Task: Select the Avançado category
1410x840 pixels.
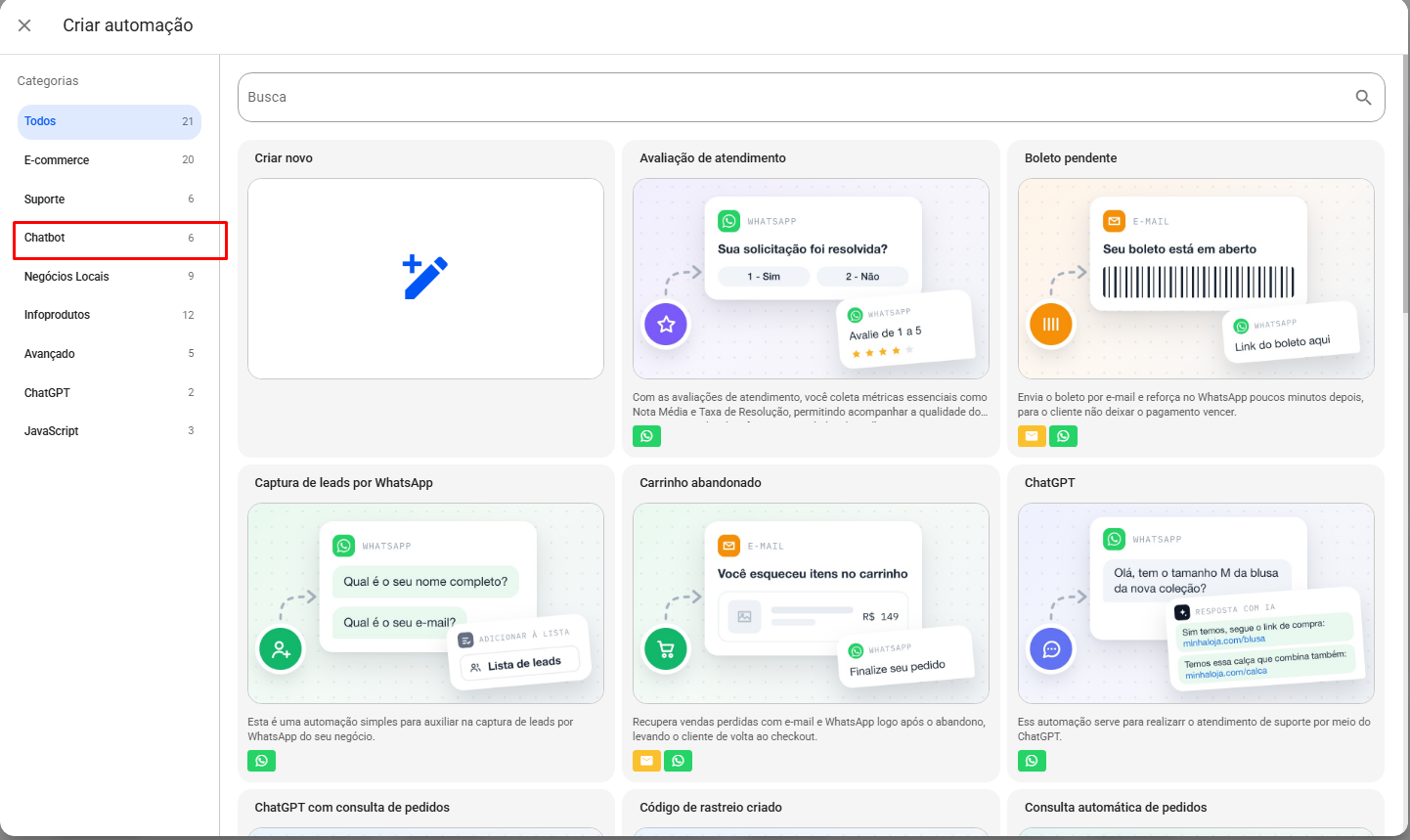Action: (x=110, y=354)
